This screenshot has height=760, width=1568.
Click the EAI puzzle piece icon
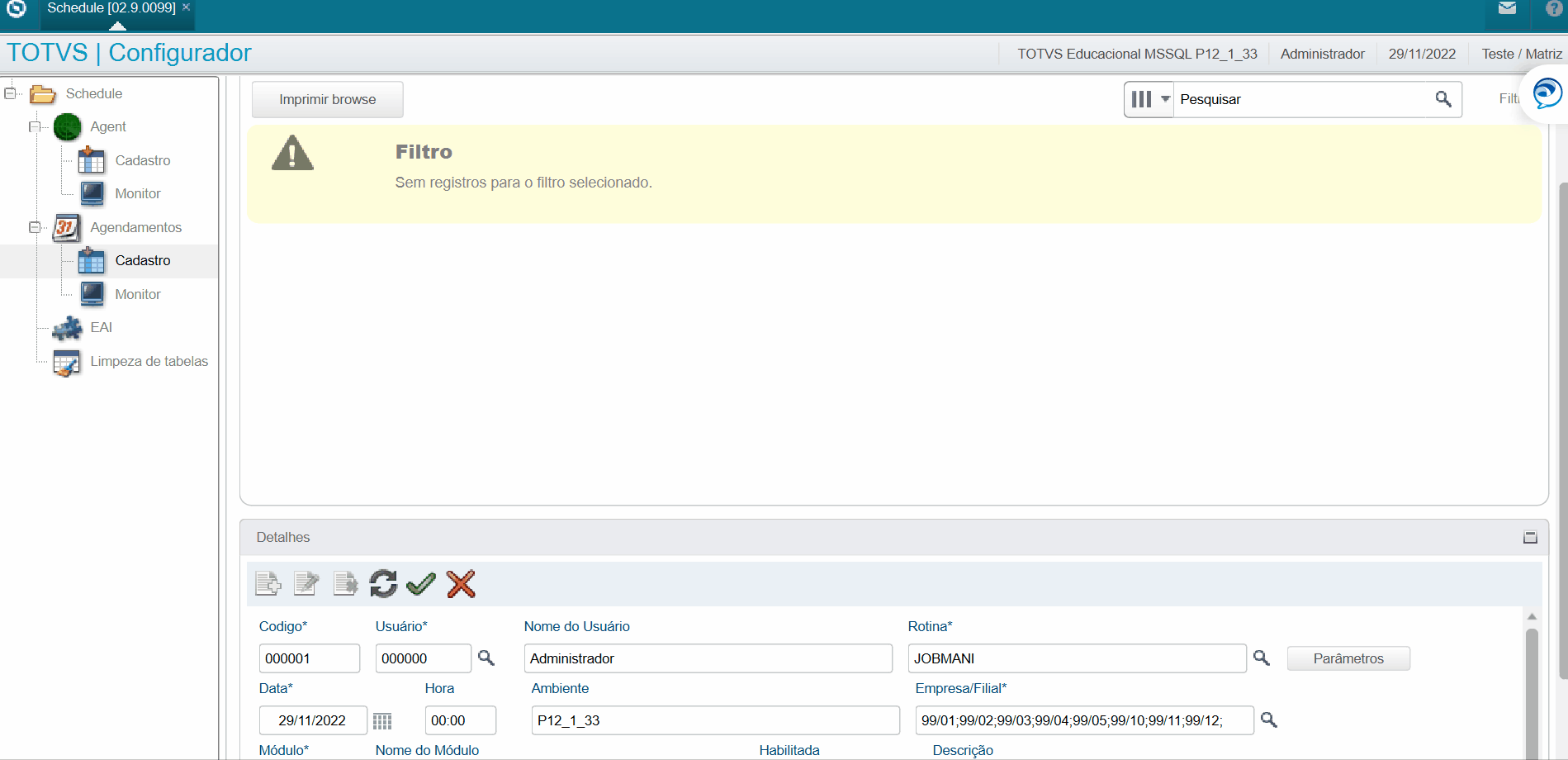click(67, 328)
